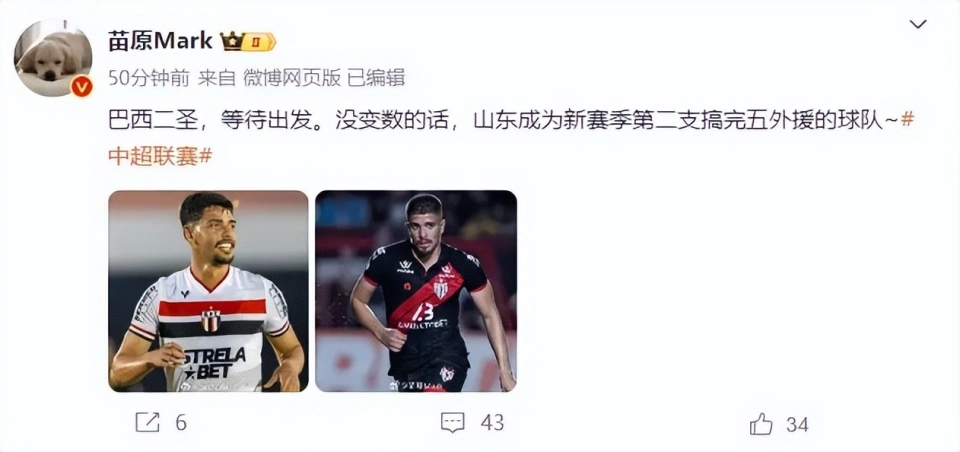
Task: Click the orange # symbol ending the first text line
Action: (x=907, y=121)
